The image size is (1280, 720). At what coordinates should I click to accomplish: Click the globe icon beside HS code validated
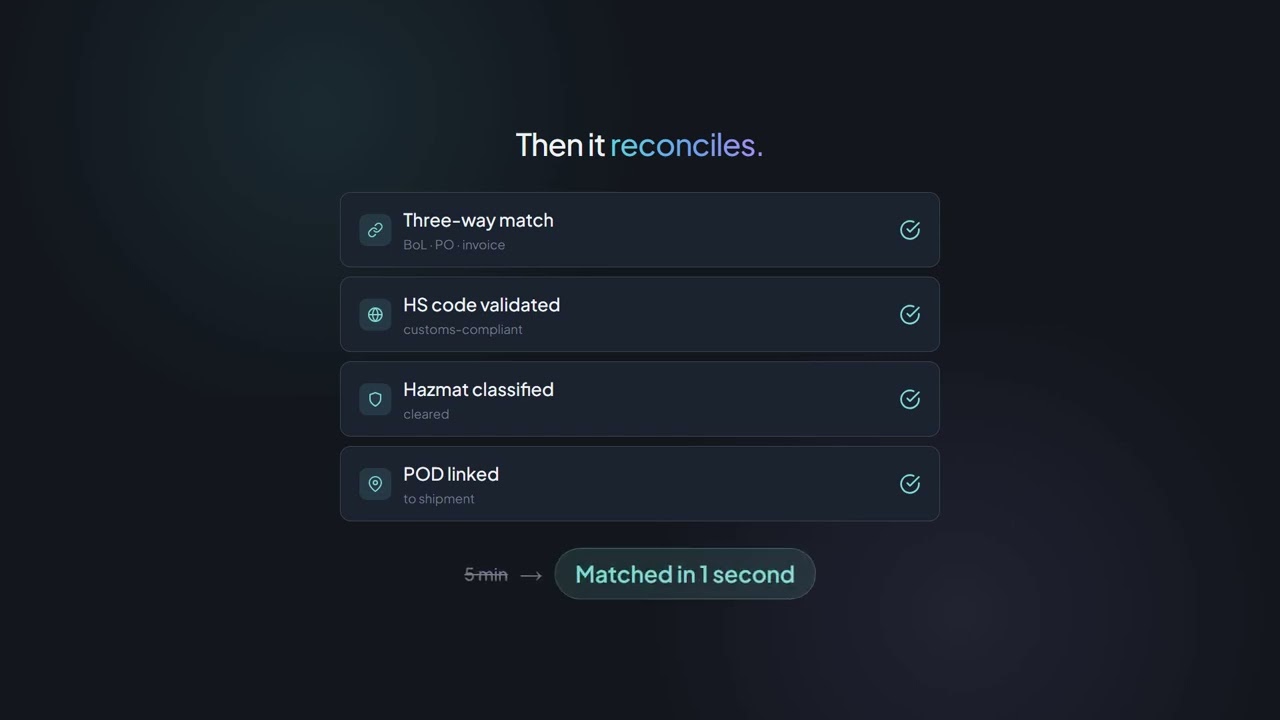(x=375, y=314)
